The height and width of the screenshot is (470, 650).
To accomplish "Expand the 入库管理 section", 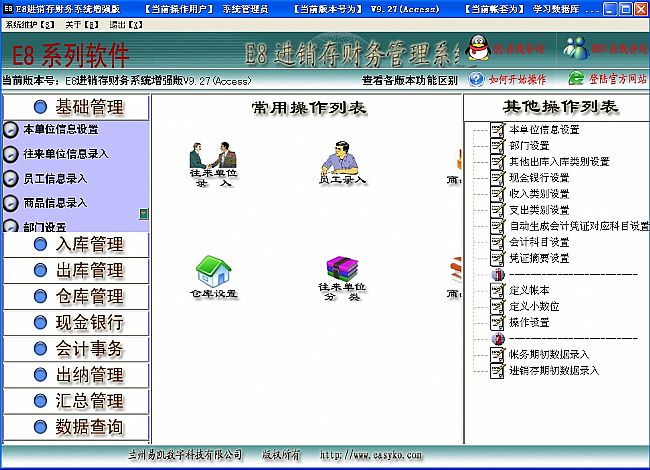I will click(x=76, y=245).
